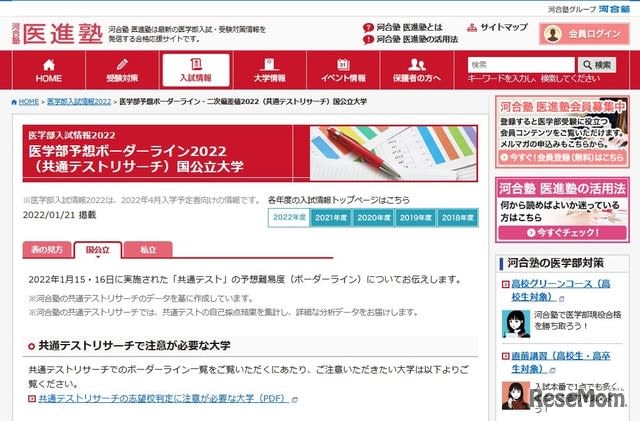Click 河合塾の医学部対策 sidebar heading
Image resolution: width=640 pixels, height=421 pixels.
[x=555, y=263]
